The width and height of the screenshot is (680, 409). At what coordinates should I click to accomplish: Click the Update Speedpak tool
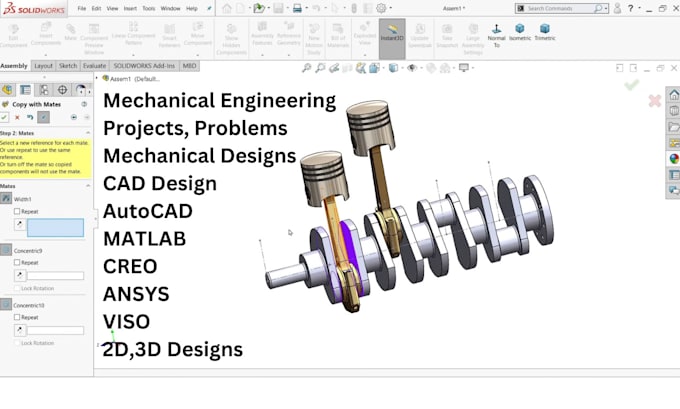tap(419, 36)
